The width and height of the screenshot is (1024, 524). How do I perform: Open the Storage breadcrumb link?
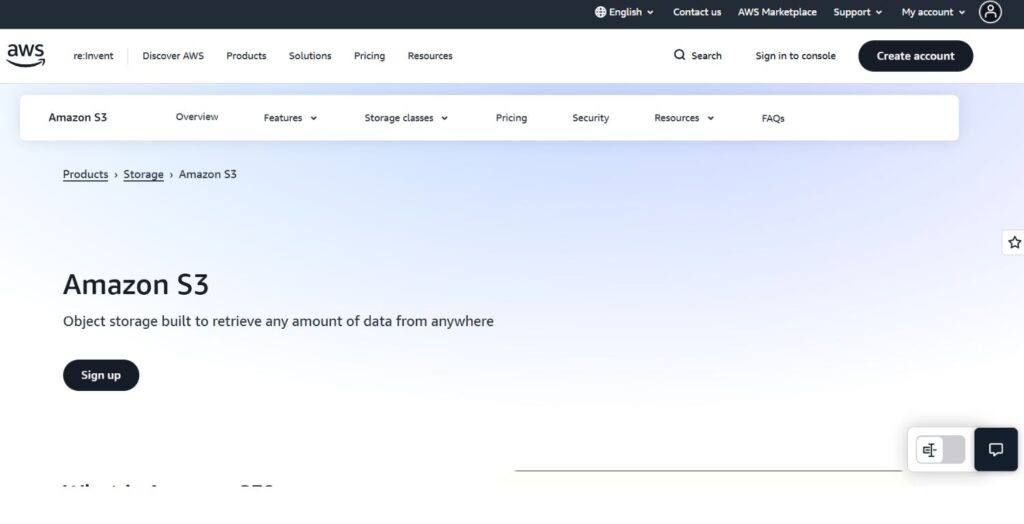(x=144, y=174)
